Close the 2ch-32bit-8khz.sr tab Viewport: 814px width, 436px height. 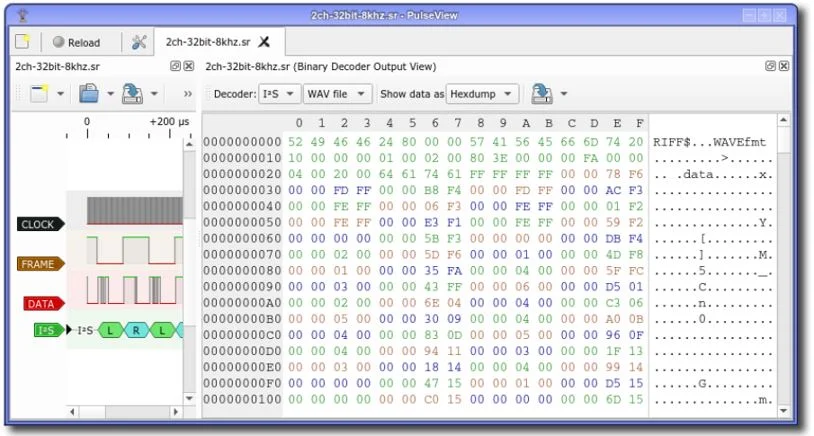click(264, 42)
